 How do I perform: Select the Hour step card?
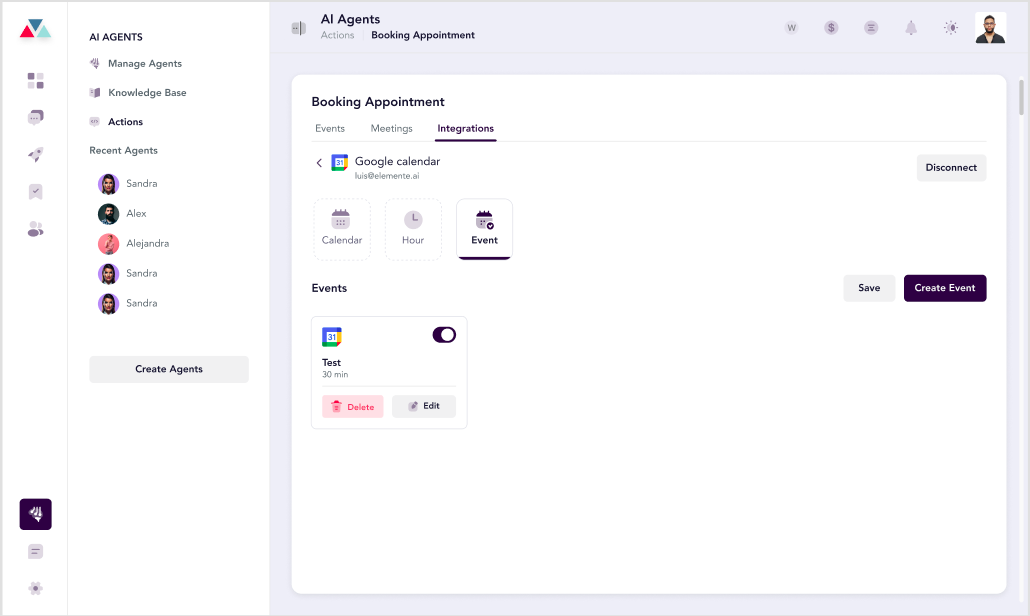click(413, 229)
